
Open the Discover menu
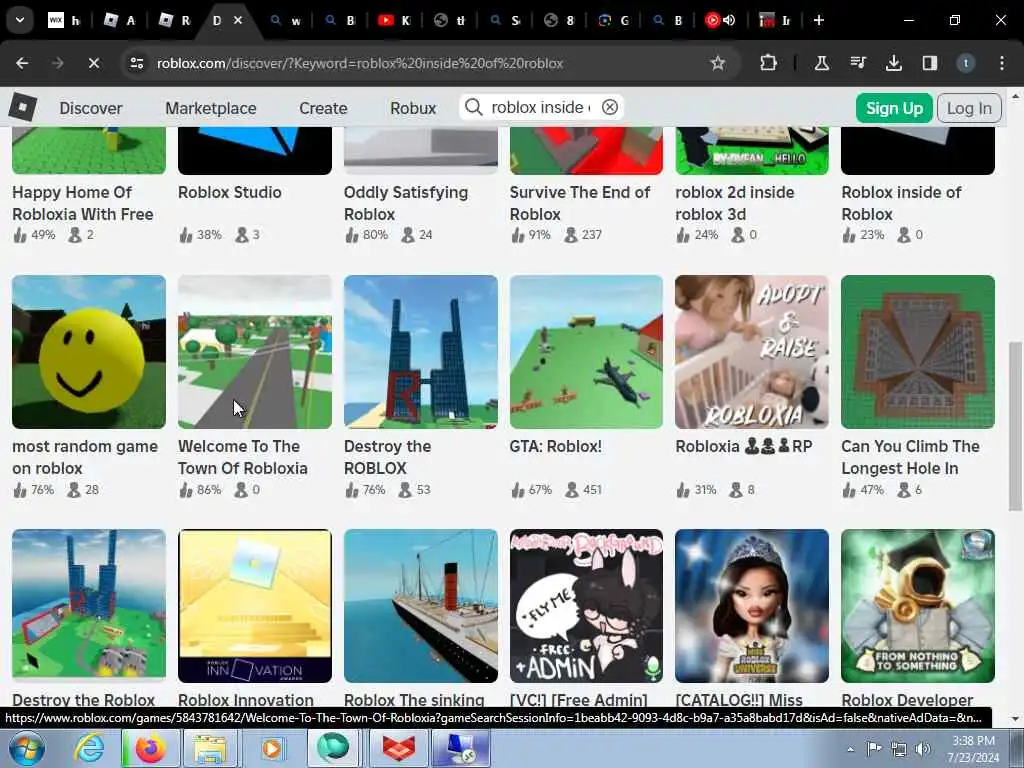point(91,108)
